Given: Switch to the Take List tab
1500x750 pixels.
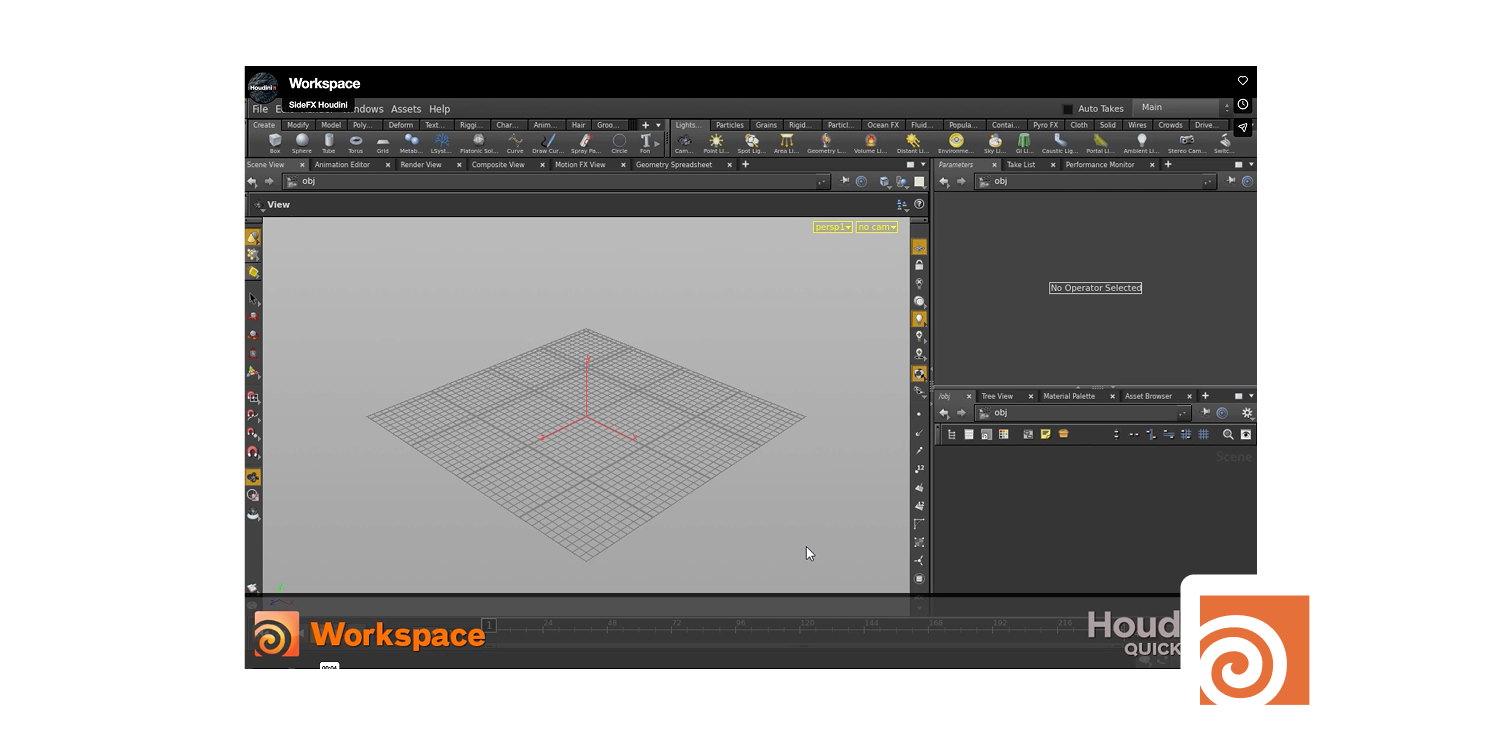Looking at the screenshot, I should 1021,164.
